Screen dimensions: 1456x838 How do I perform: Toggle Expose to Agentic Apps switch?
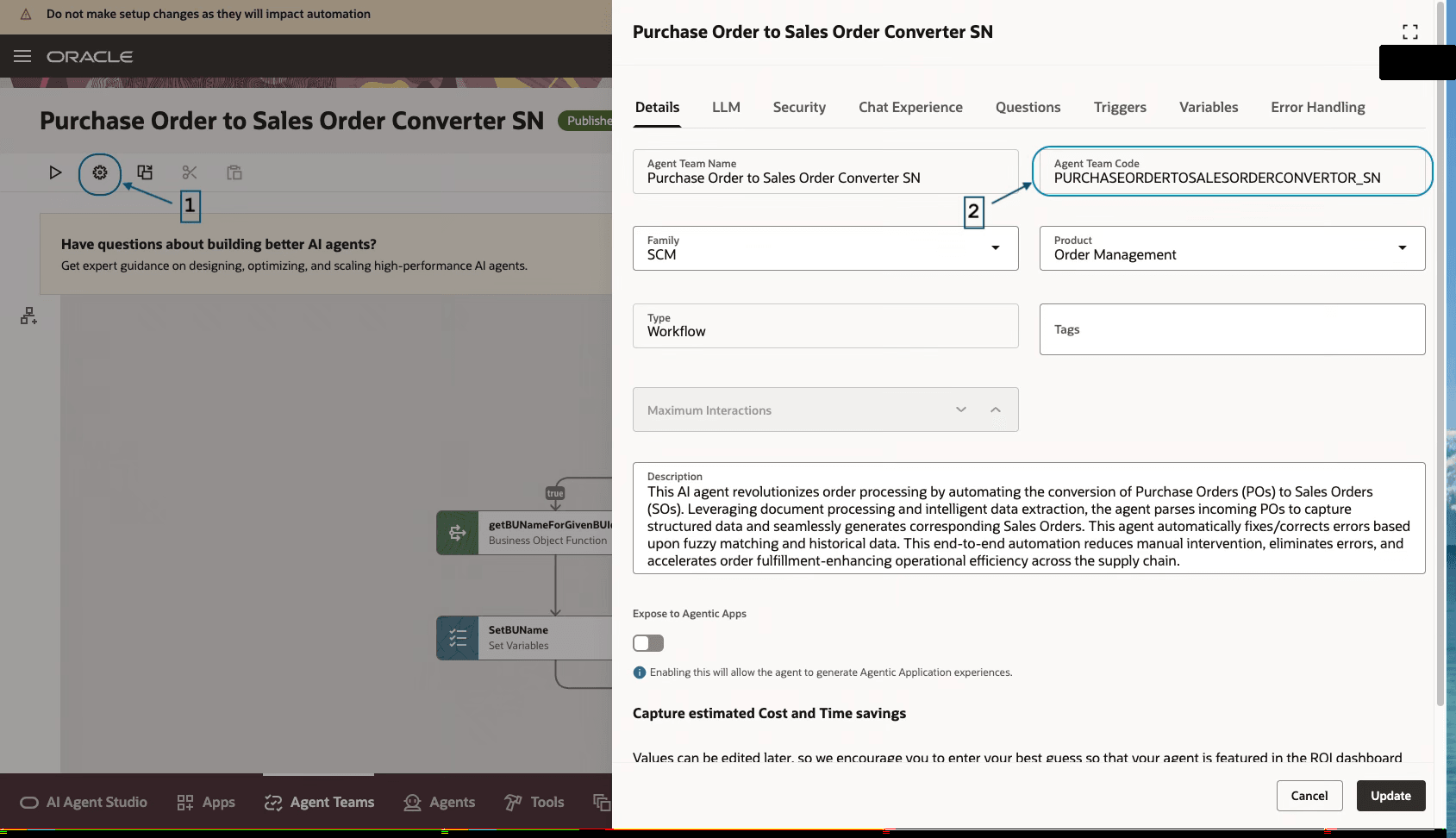648,643
